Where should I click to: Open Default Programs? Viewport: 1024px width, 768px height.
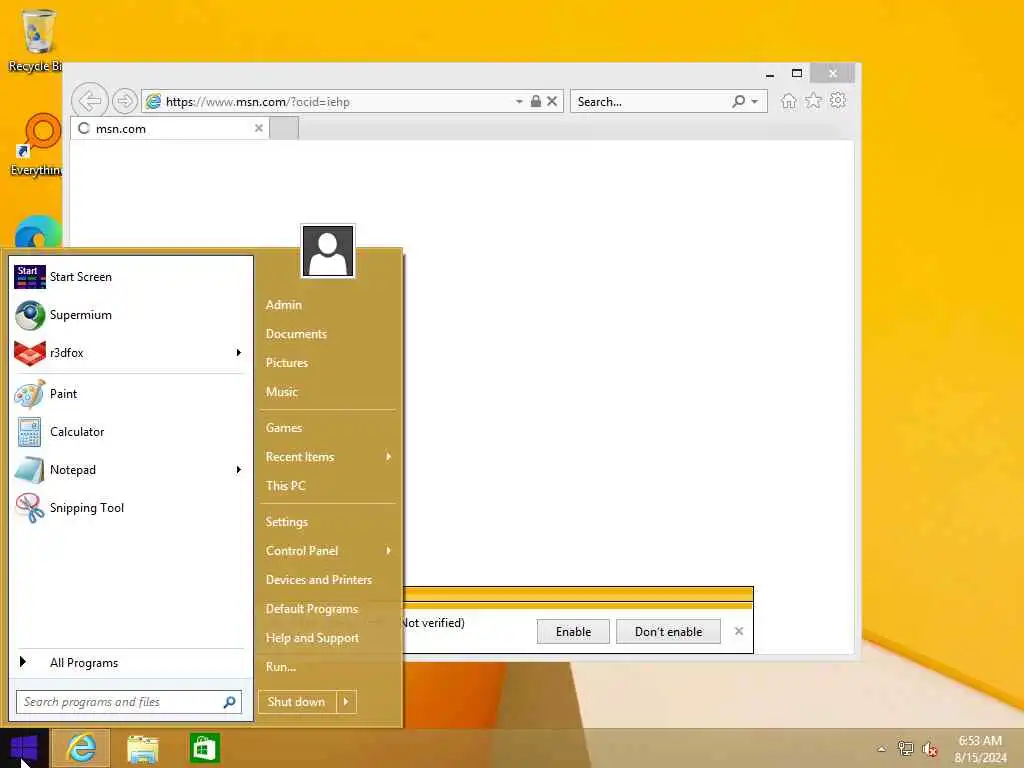[x=312, y=609]
